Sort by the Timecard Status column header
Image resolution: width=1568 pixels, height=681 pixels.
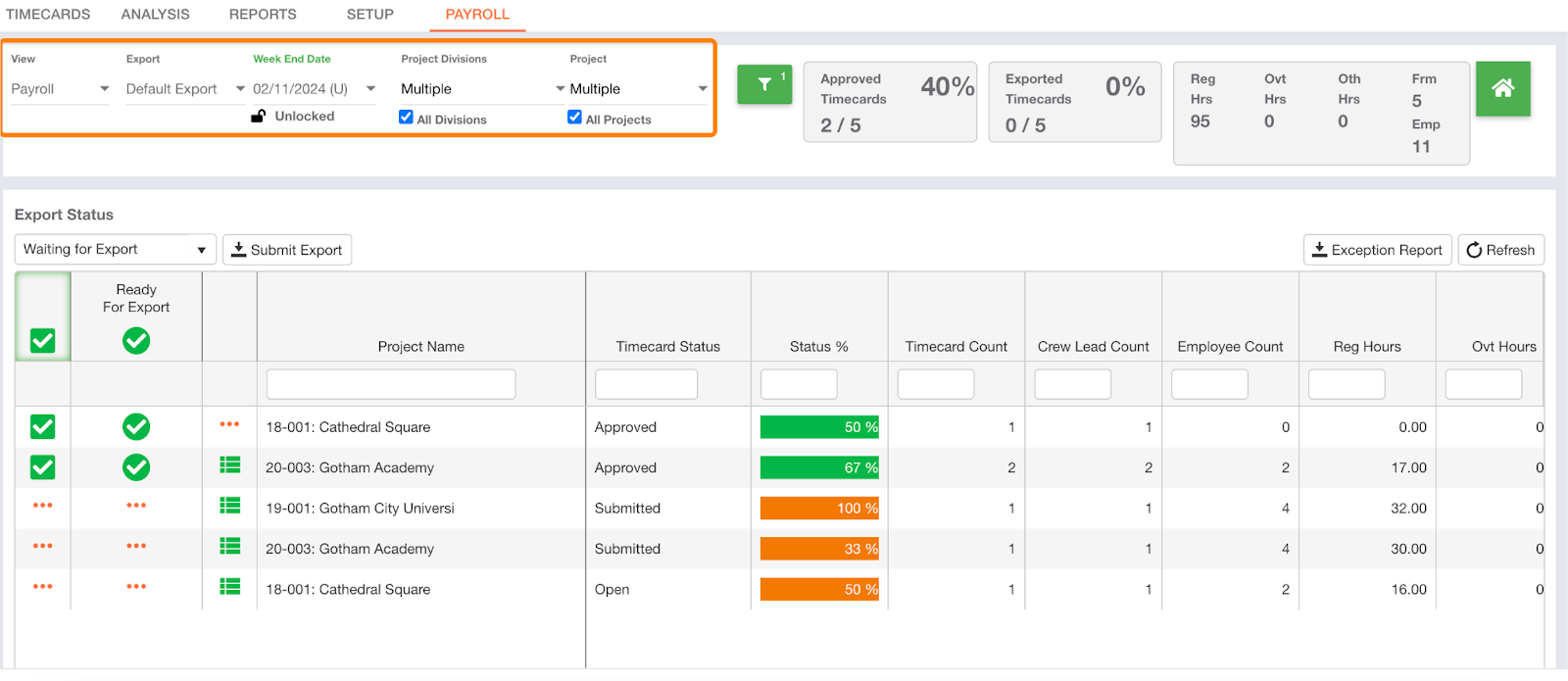pyautogui.click(x=668, y=347)
